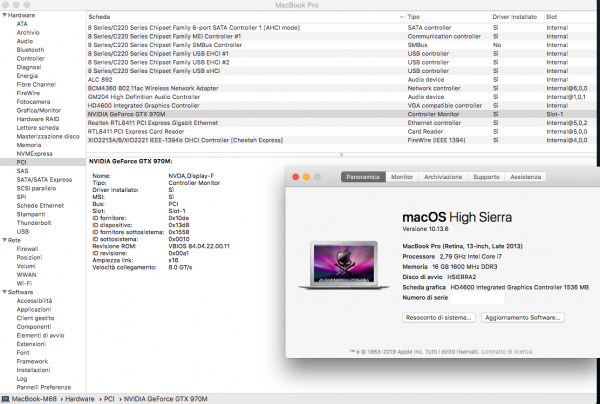Select the XIO2213A IEEE-1394b OHCI Controller row
Screen dimensions: 600x404
click(x=341, y=140)
